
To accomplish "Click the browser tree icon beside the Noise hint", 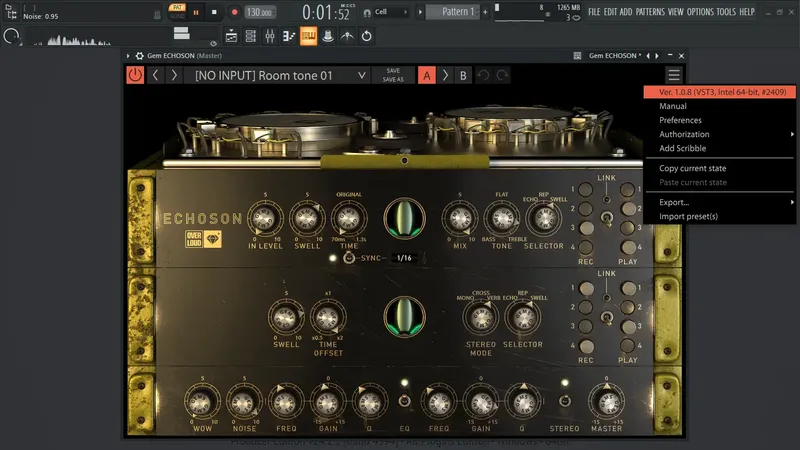I will tap(11, 12).
